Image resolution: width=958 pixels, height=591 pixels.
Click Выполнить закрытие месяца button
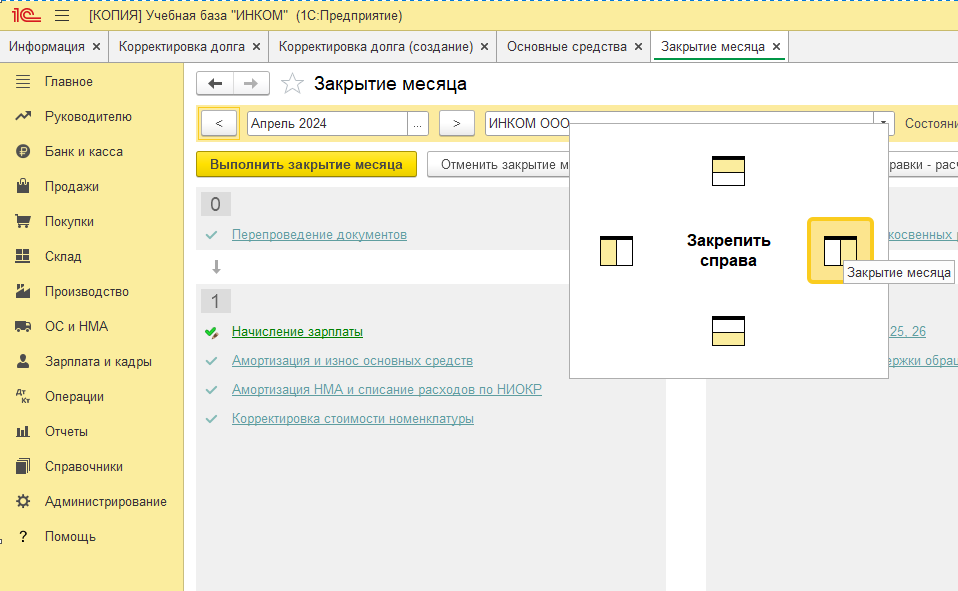tap(306, 164)
